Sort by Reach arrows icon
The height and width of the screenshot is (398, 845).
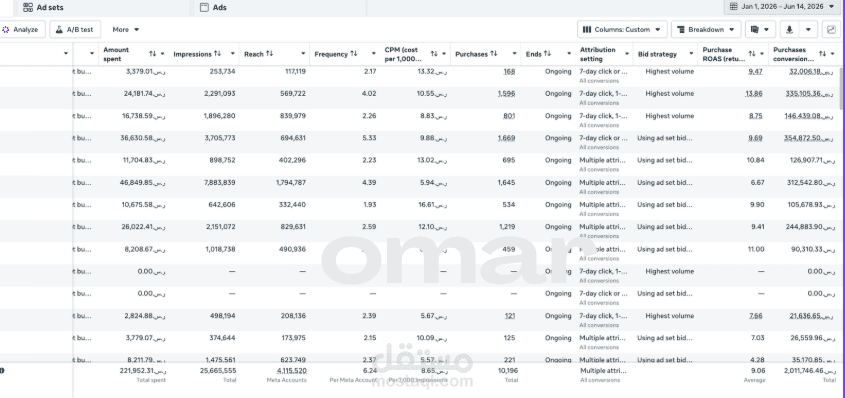tap(269, 54)
